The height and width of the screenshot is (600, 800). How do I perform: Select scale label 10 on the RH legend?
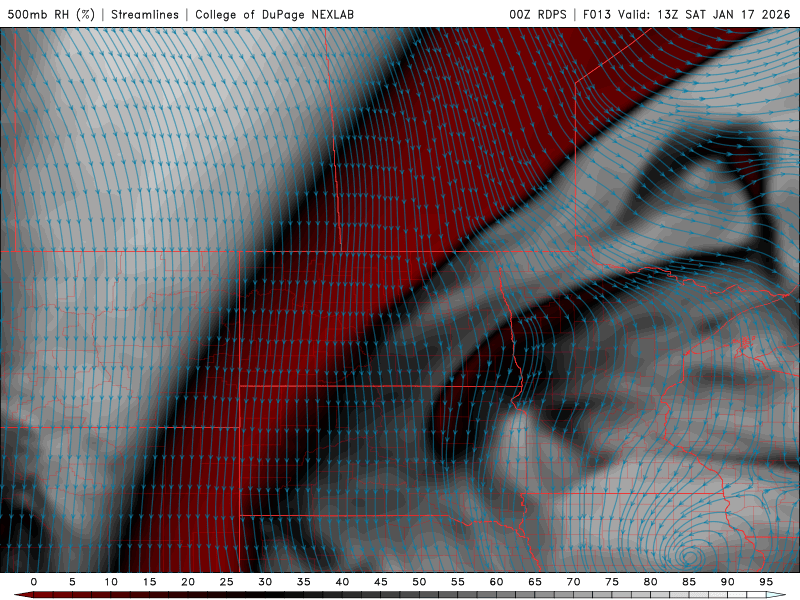click(111, 582)
